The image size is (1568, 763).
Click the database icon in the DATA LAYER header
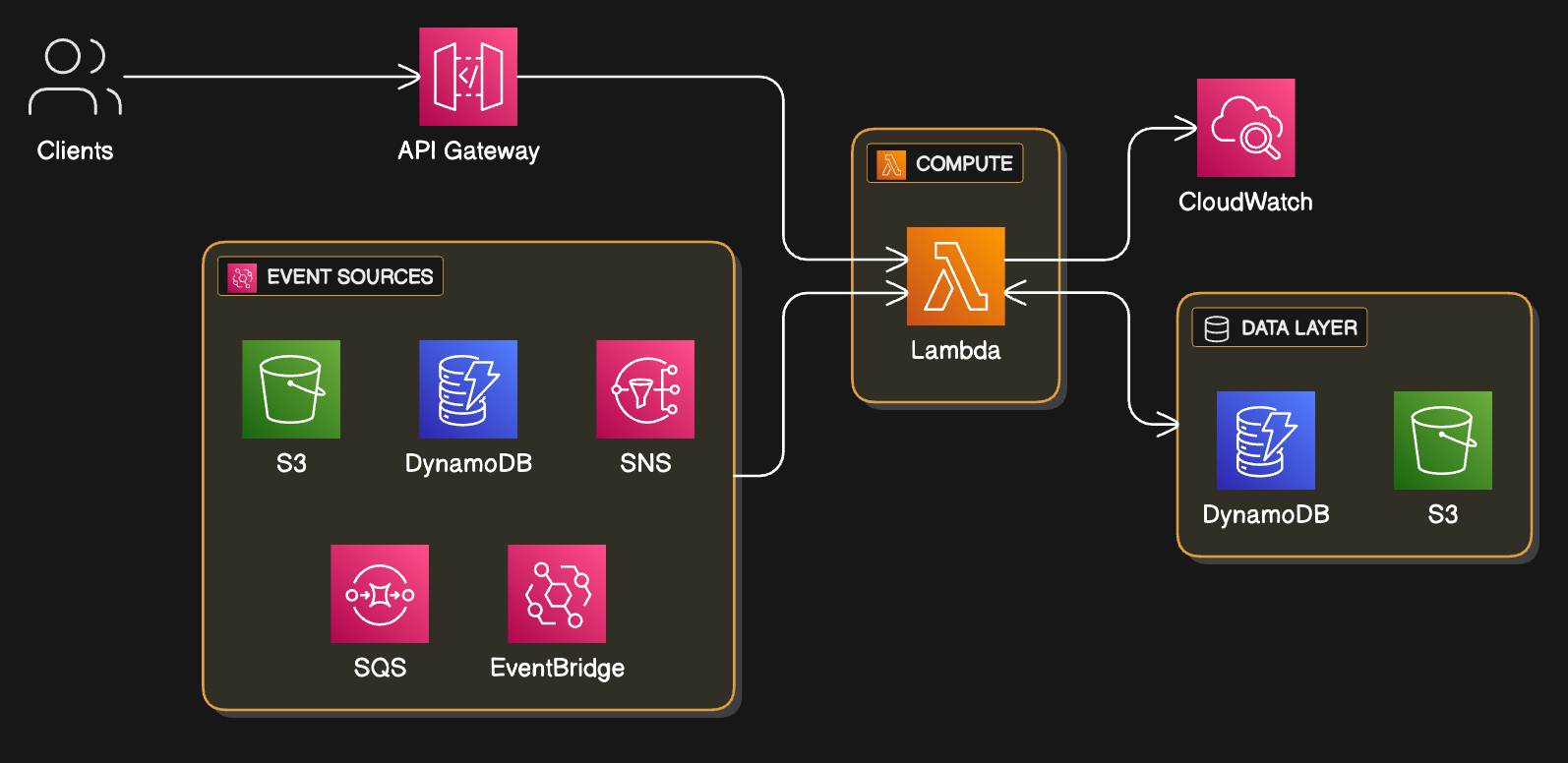click(1217, 328)
